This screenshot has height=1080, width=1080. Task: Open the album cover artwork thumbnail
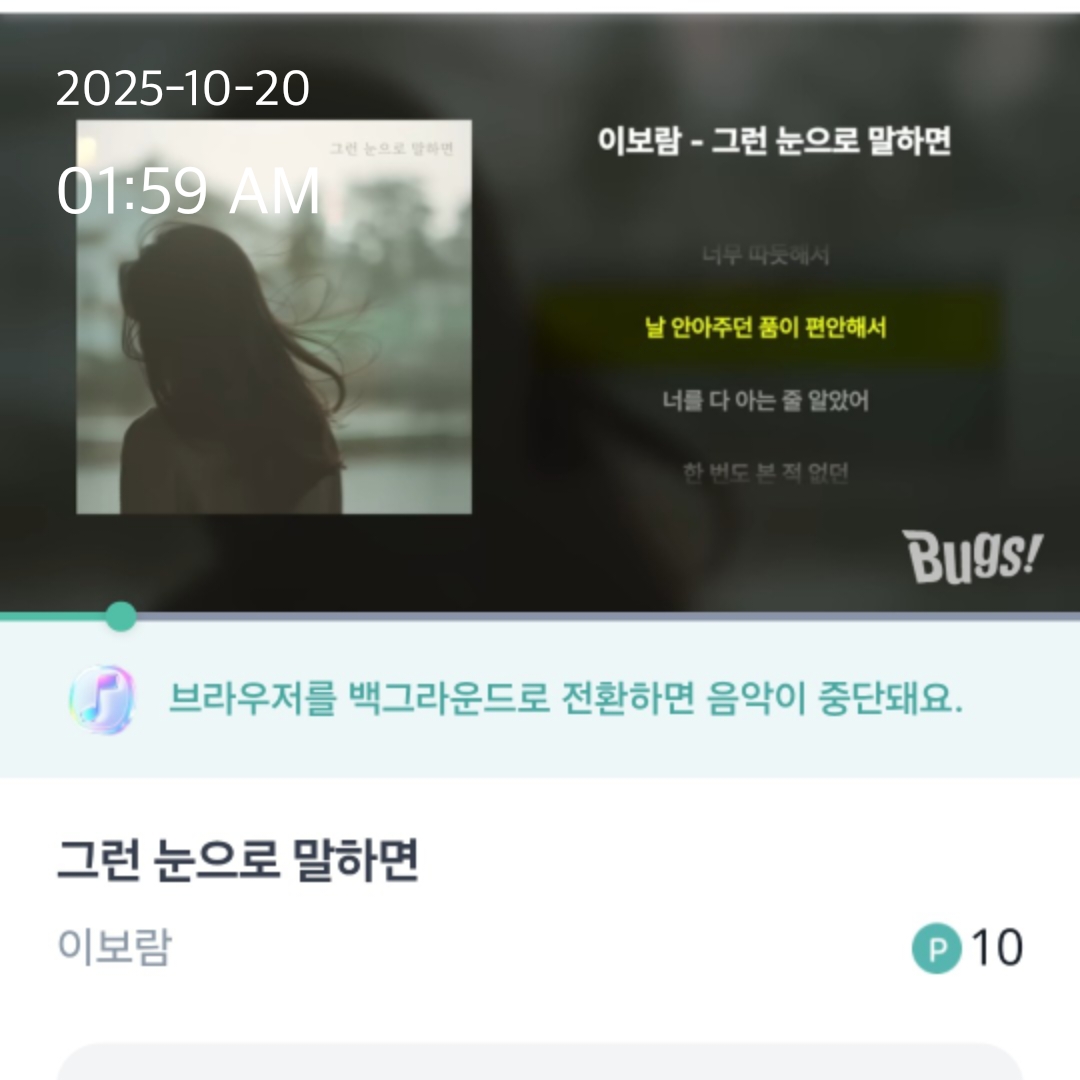coord(274,317)
